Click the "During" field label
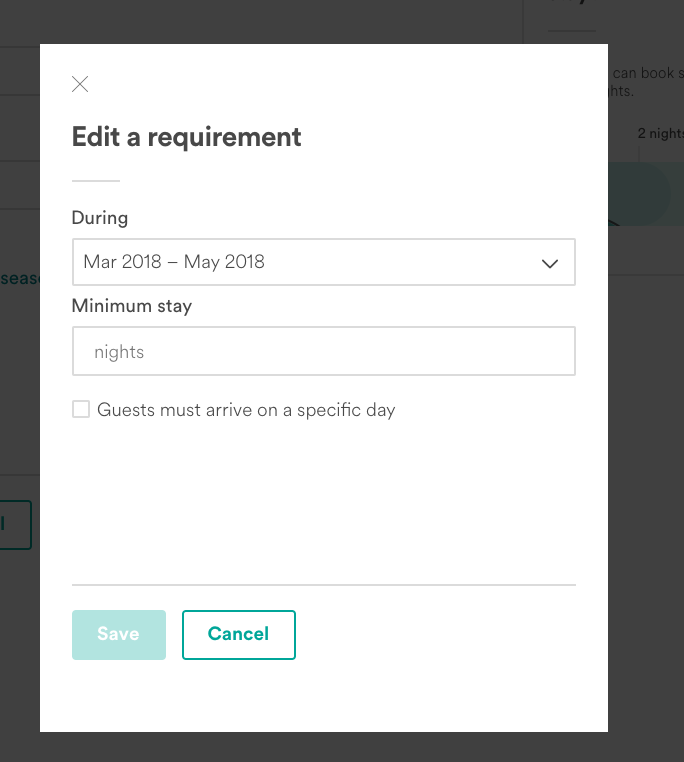Viewport: 684px width, 762px height. tap(100, 217)
